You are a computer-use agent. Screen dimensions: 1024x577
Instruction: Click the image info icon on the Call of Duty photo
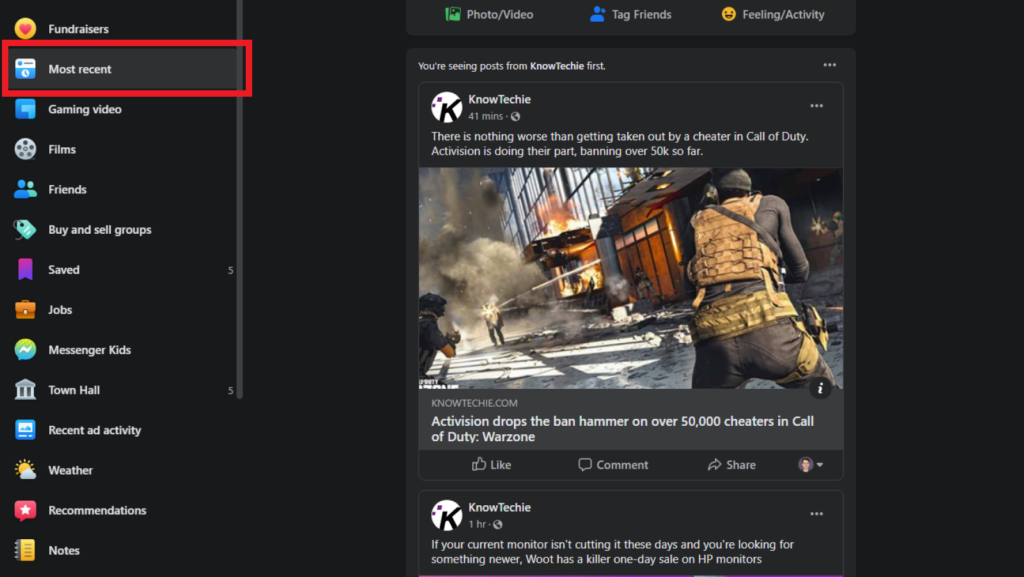(820, 388)
